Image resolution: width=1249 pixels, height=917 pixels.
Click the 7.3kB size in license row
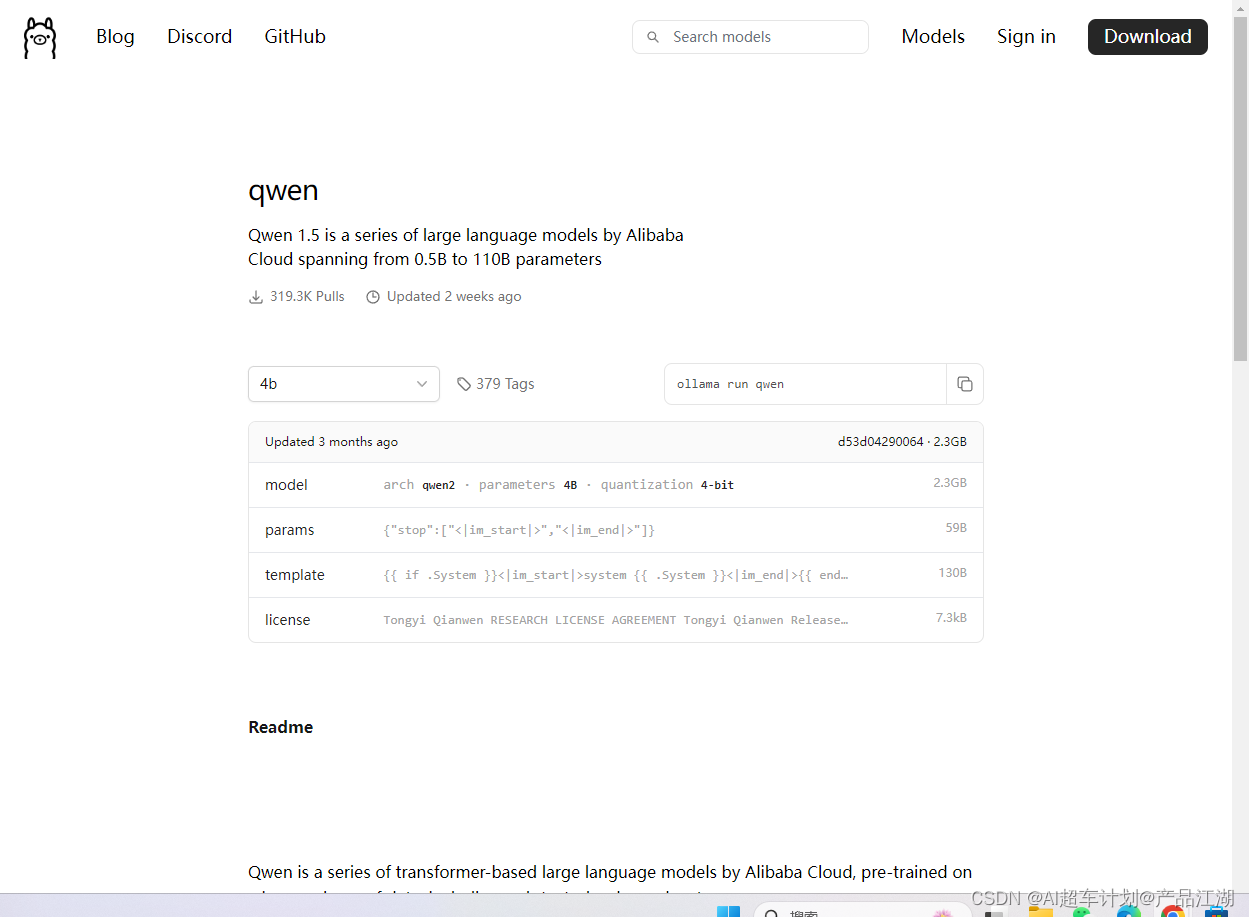click(x=951, y=618)
